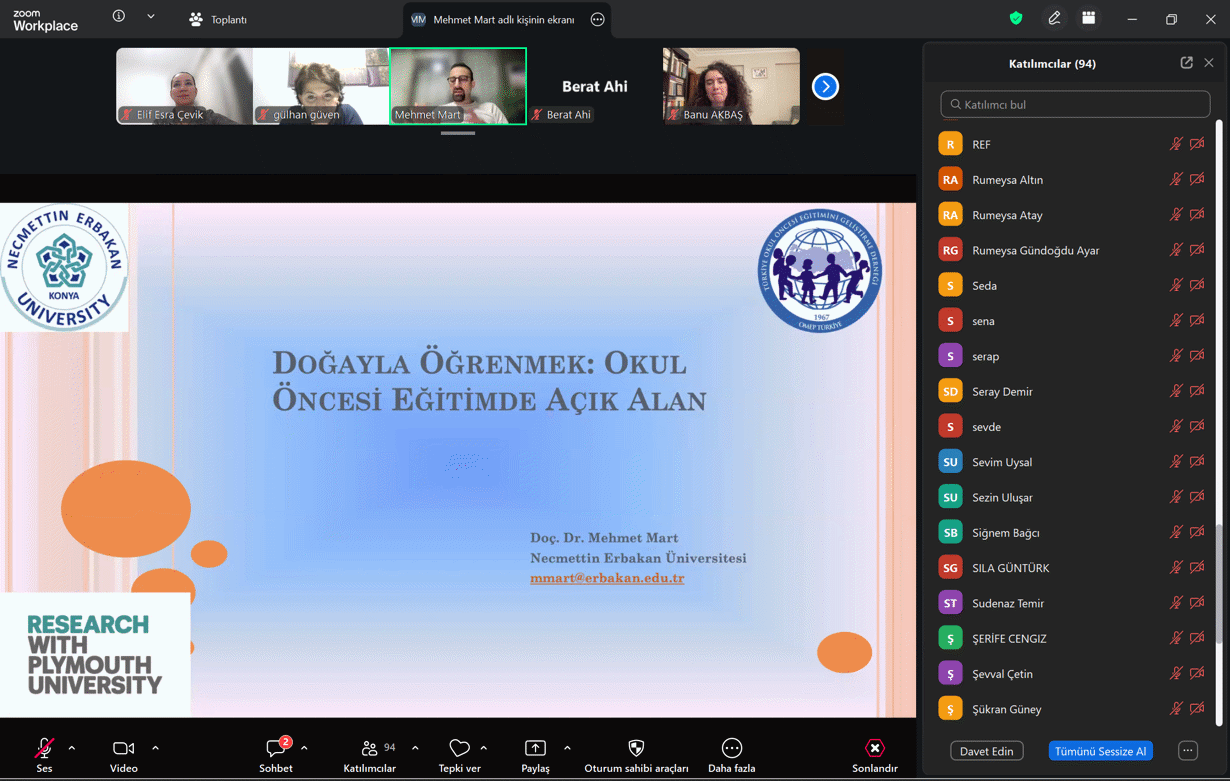Screen dimensions: 1230x781
Task: Open Oturum sahibi araçları host tools
Action: pyautogui.click(x=636, y=749)
